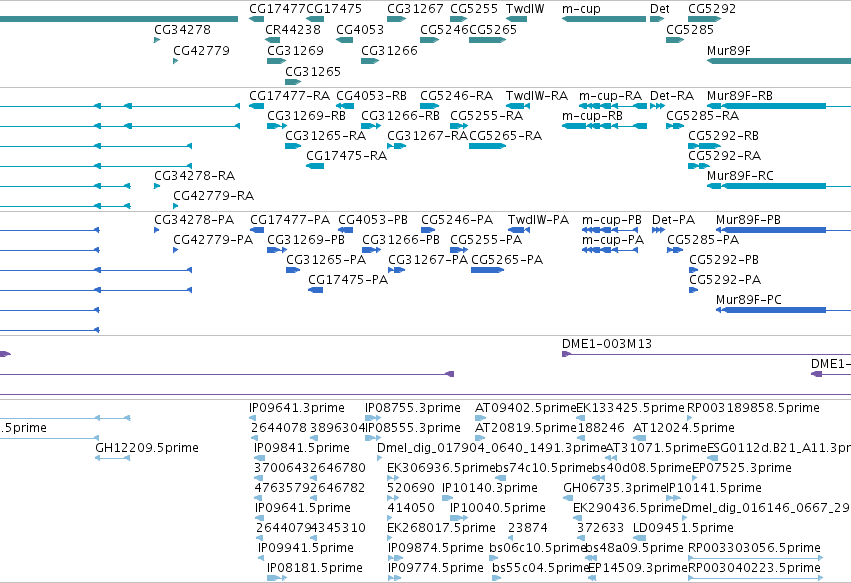Click the CG4053-PB protein feature

[x=346, y=230]
